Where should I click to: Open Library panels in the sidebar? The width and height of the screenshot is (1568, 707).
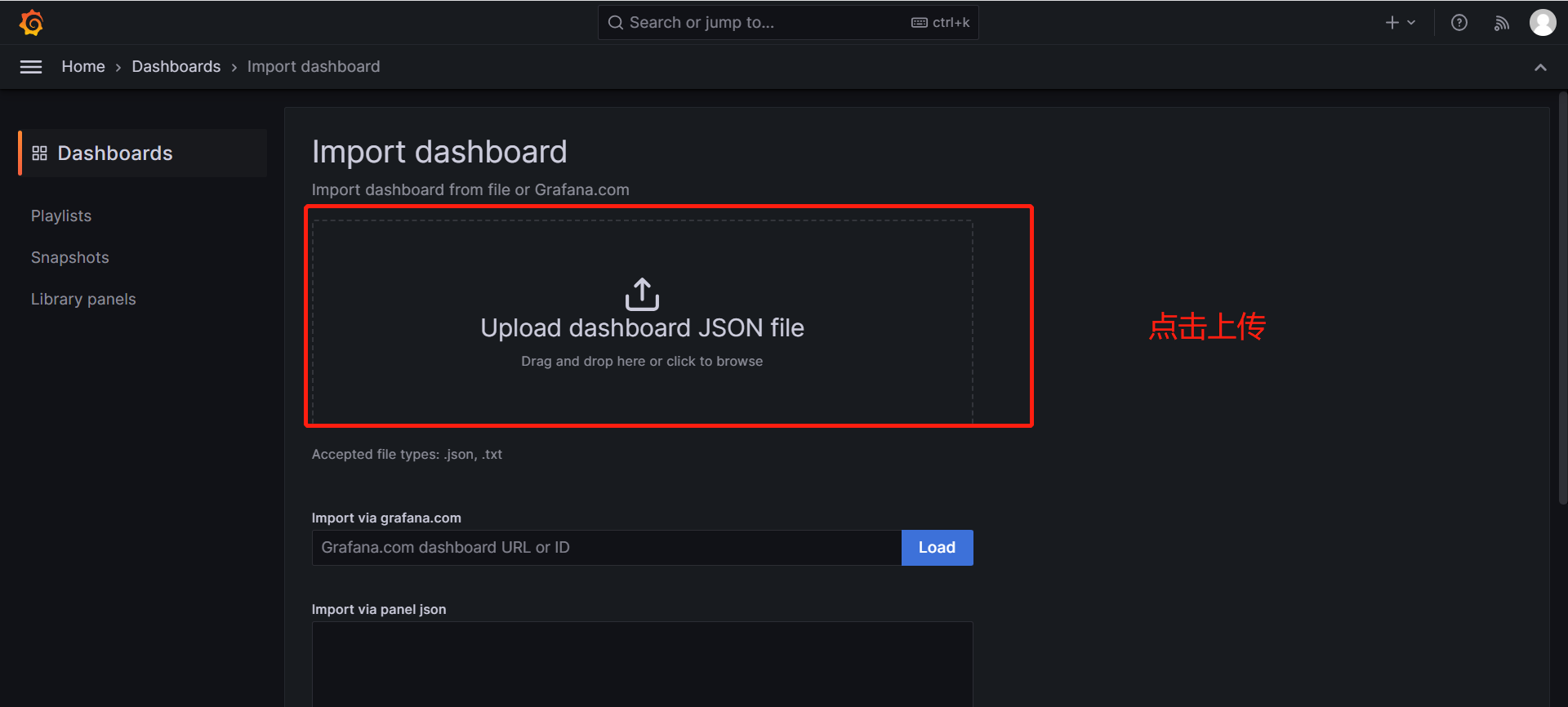point(83,299)
